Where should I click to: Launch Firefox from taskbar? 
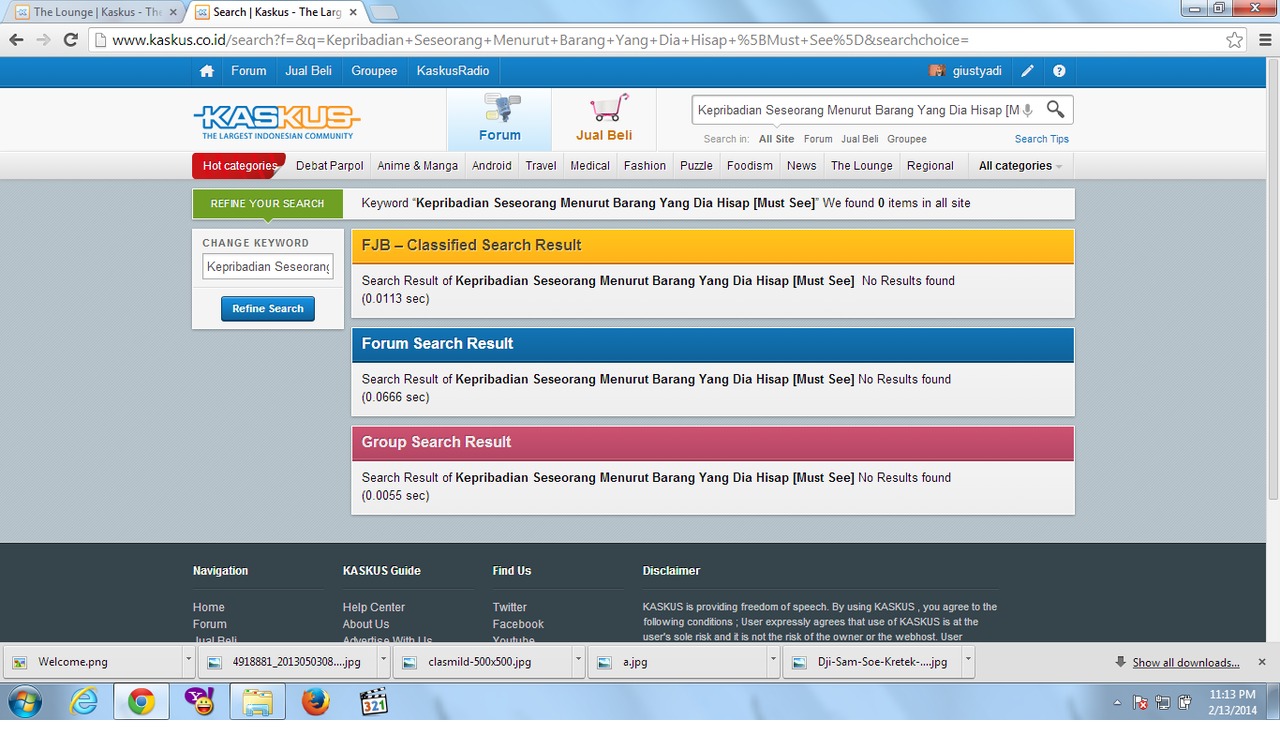(x=315, y=703)
